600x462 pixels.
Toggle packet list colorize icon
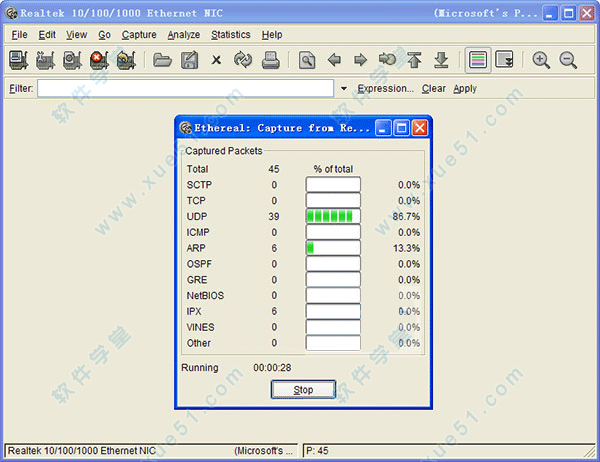(x=478, y=60)
